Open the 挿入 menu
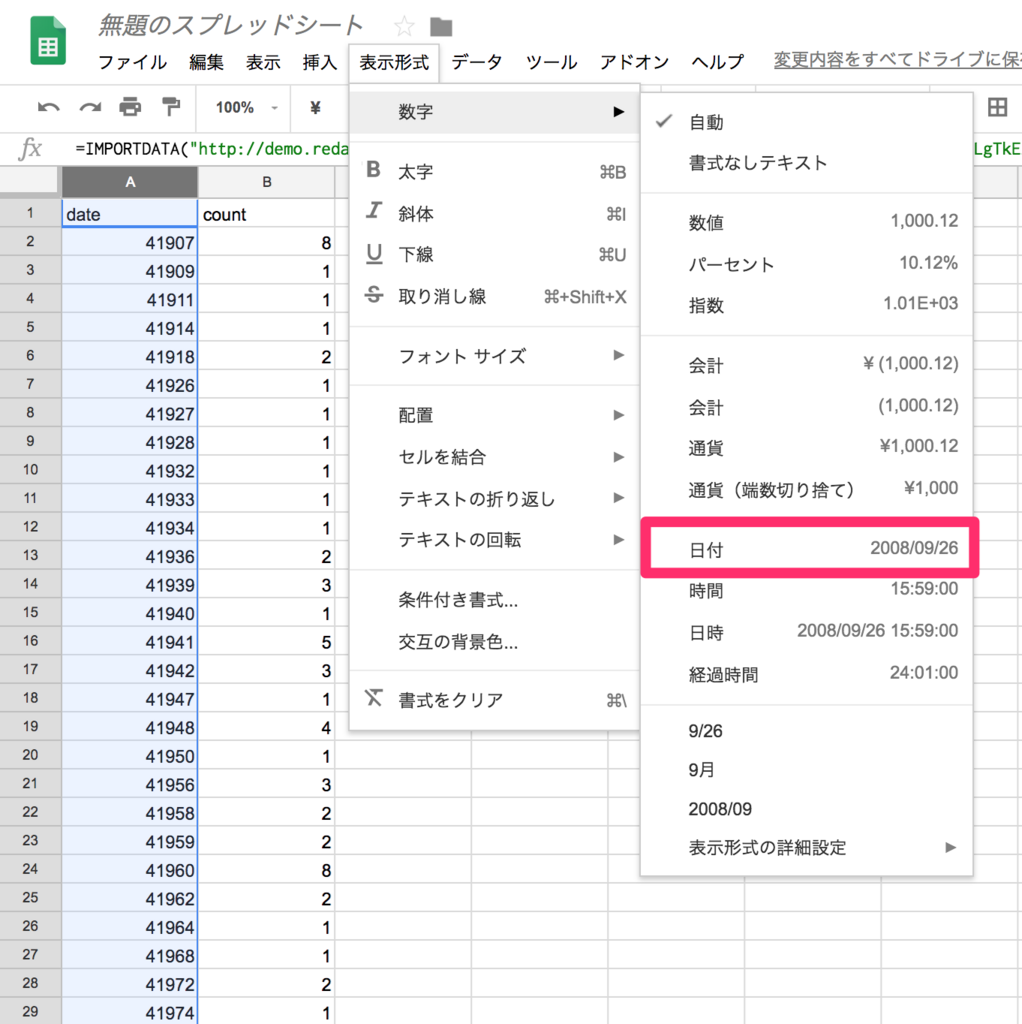 320,62
